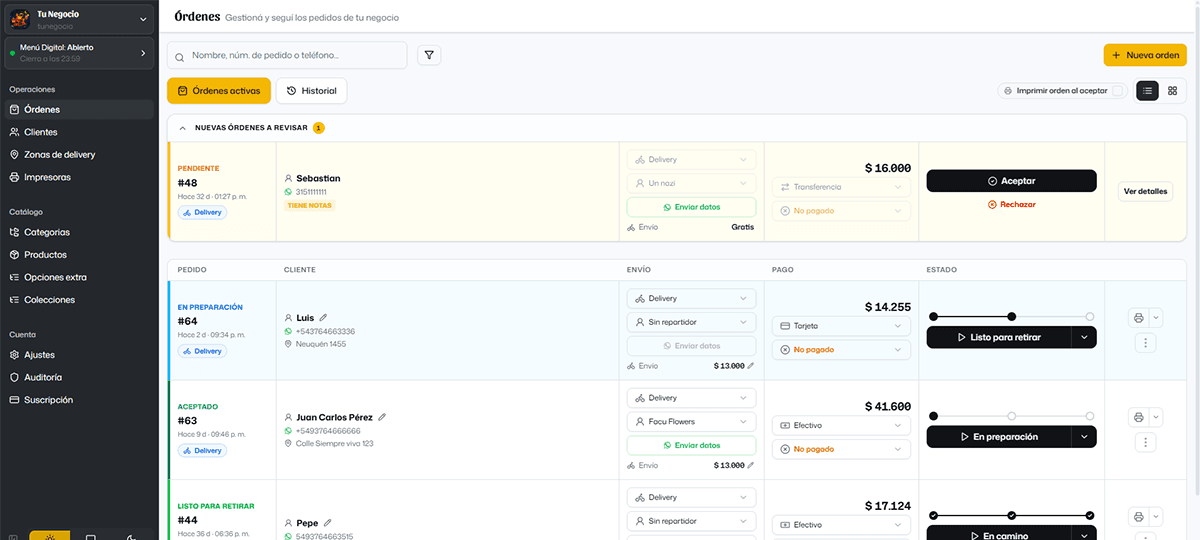Click the print icon for order #64
This screenshot has width=1200, height=540.
coord(1138,318)
